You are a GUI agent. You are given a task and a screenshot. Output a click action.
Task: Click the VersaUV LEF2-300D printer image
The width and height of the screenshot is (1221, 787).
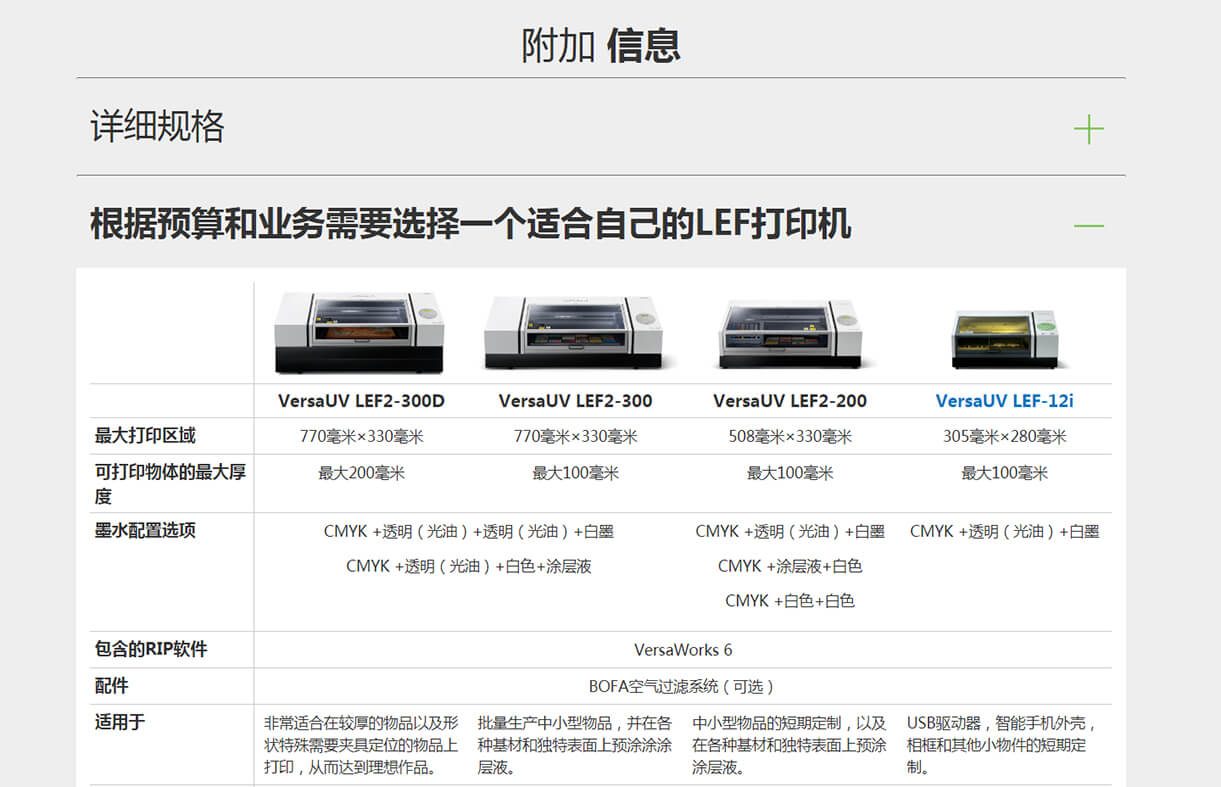(x=360, y=332)
